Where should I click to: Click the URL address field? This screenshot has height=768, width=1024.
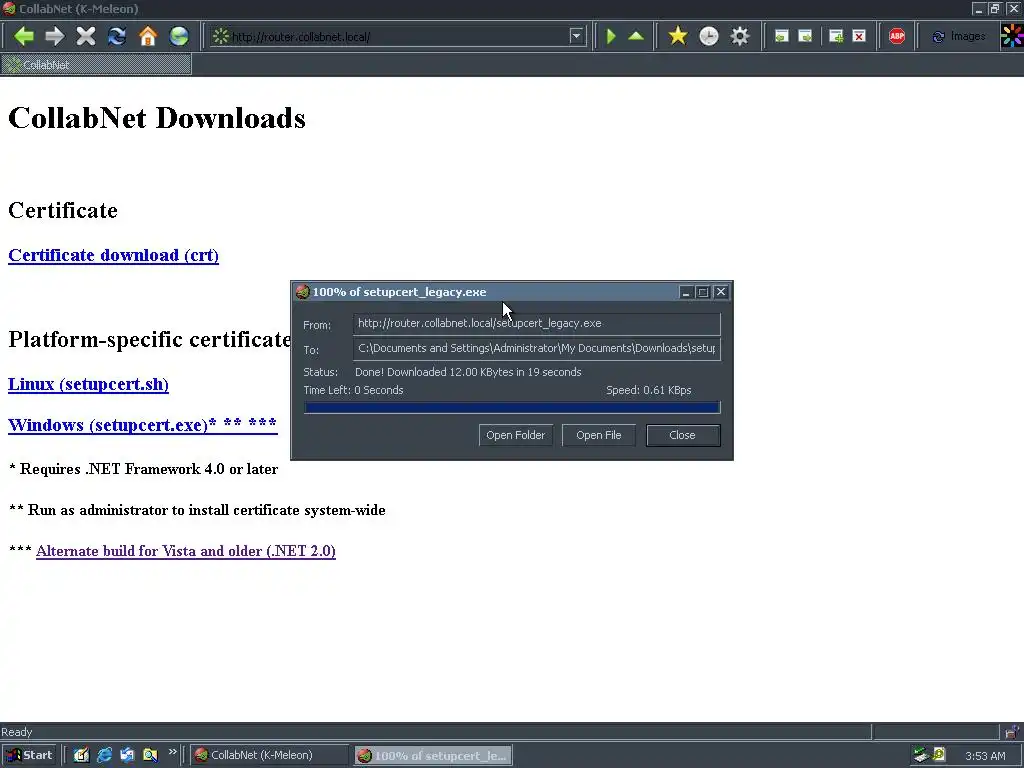[x=398, y=37]
